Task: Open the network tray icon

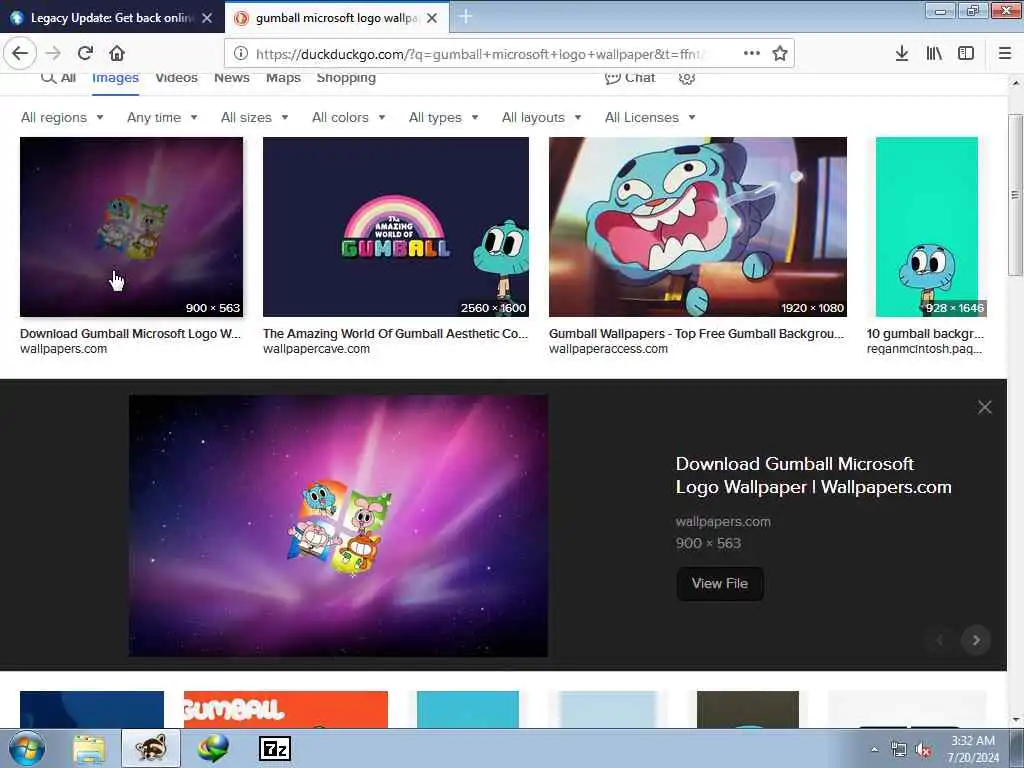Action: pos(899,750)
